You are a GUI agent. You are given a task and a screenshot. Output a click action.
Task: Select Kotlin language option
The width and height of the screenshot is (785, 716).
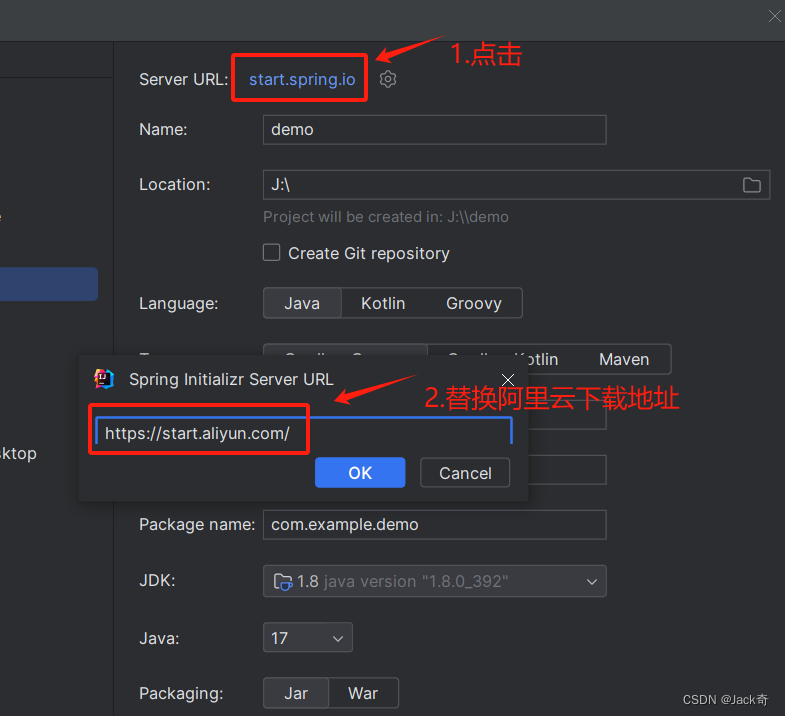[x=383, y=303]
